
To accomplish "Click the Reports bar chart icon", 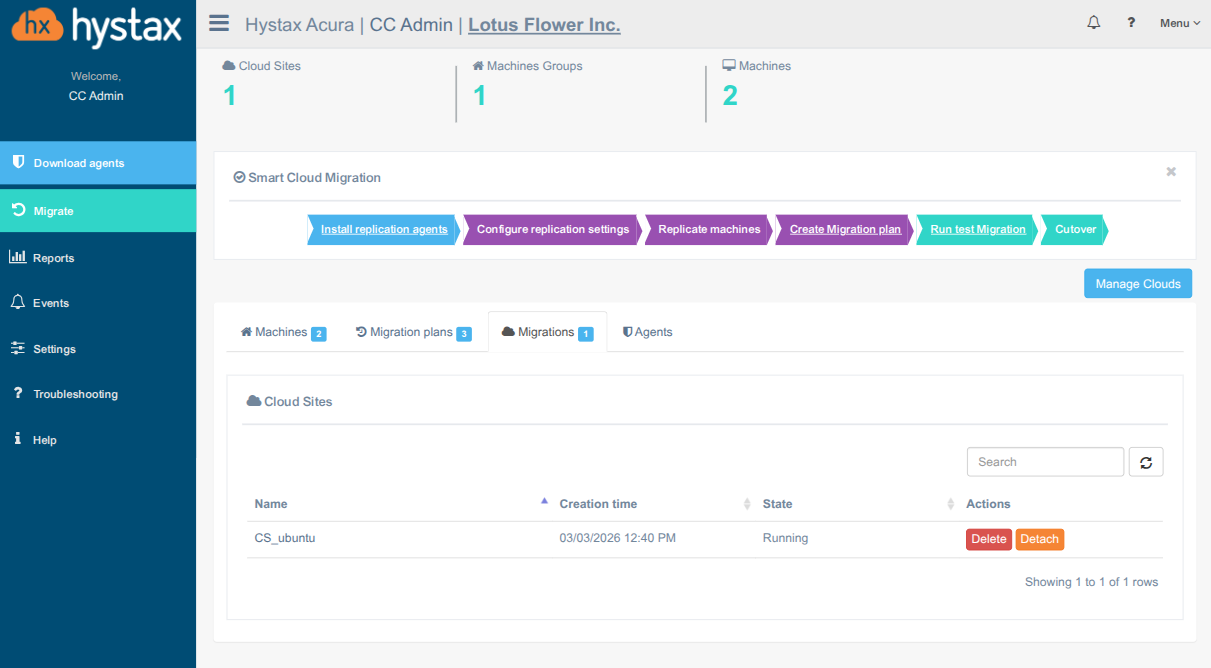I will click(x=17, y=257).
